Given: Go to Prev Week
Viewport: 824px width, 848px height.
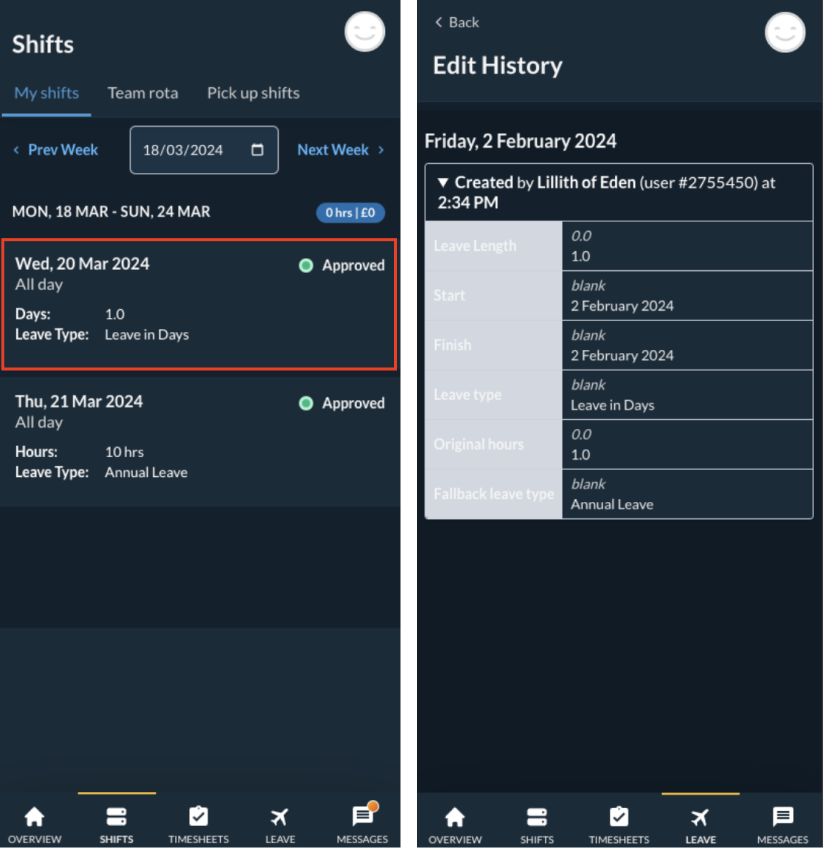Looking at the screenshot, I should click(55, 150).
